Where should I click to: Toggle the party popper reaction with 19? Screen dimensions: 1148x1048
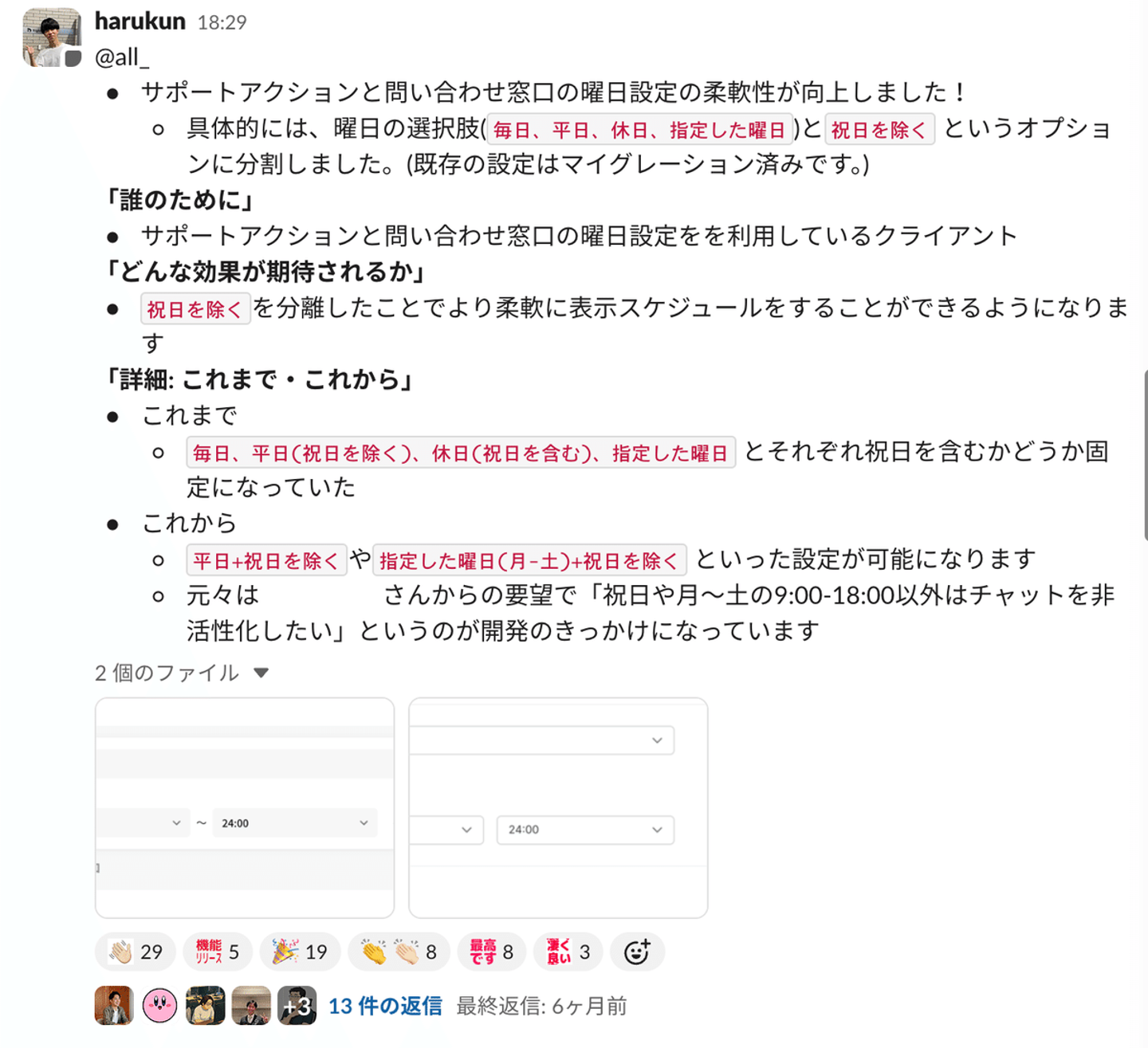[x=300, y=952]
